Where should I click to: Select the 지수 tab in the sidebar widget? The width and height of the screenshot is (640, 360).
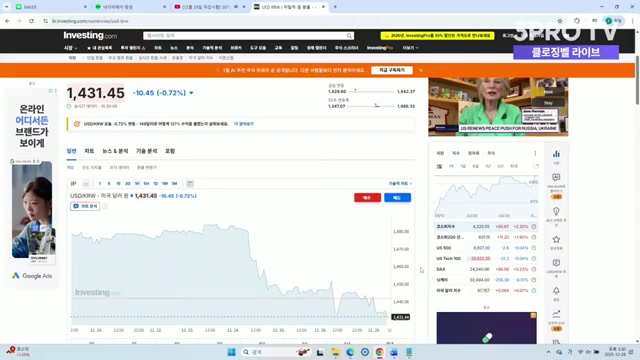tap(456, 153)
